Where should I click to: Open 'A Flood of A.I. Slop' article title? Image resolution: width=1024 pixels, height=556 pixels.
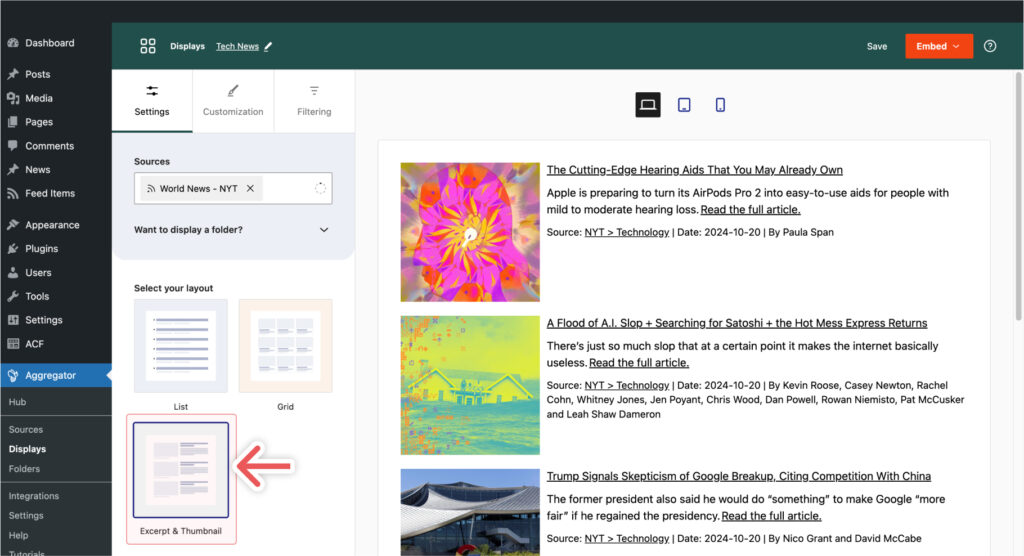737,323
